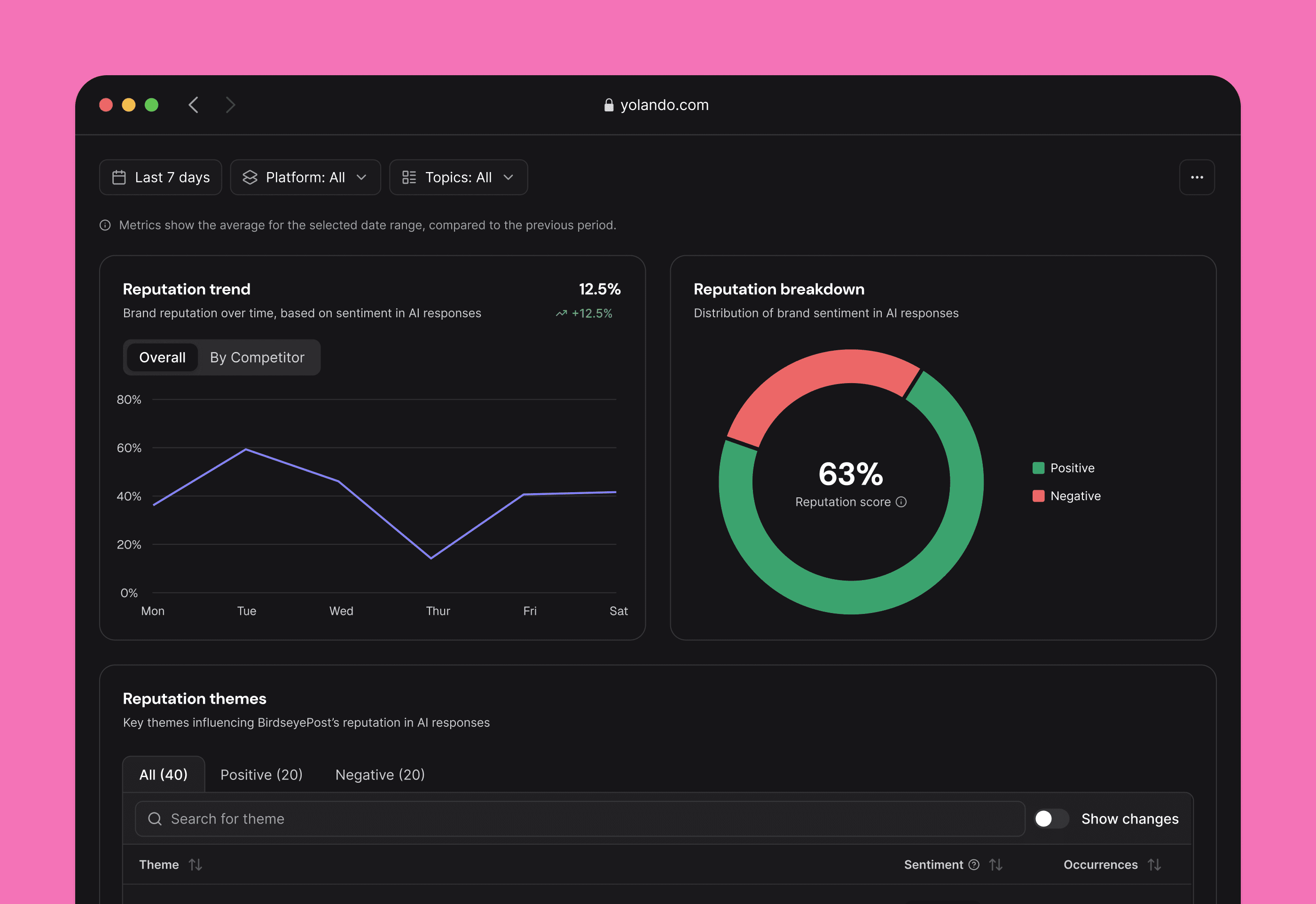Select the Overall chart view
The image size is (1316, 904).
[163, 357]
